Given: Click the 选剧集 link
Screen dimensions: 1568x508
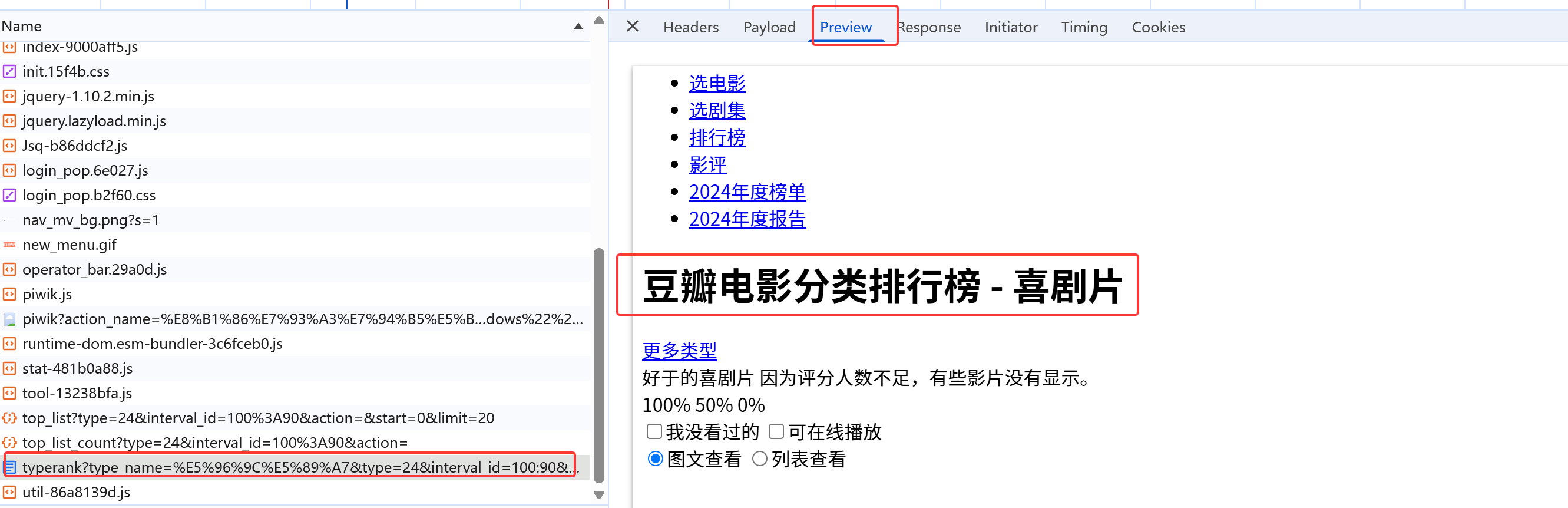Looking at the screenshot, I should click(x=717, y=111).
